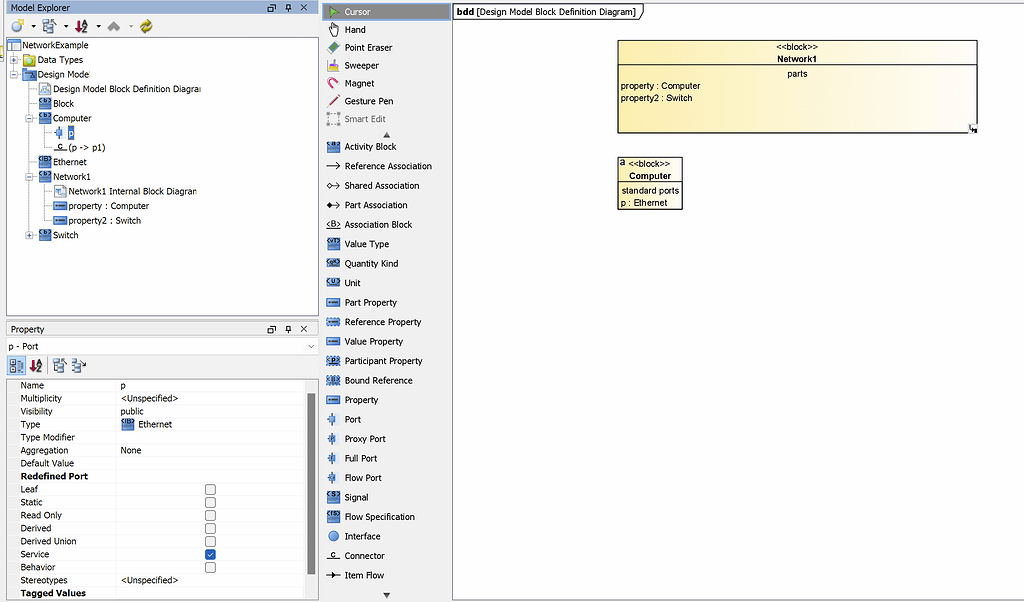
Task: Expand the Switch node in Model Explorer
Action: [x=31, y=234]
